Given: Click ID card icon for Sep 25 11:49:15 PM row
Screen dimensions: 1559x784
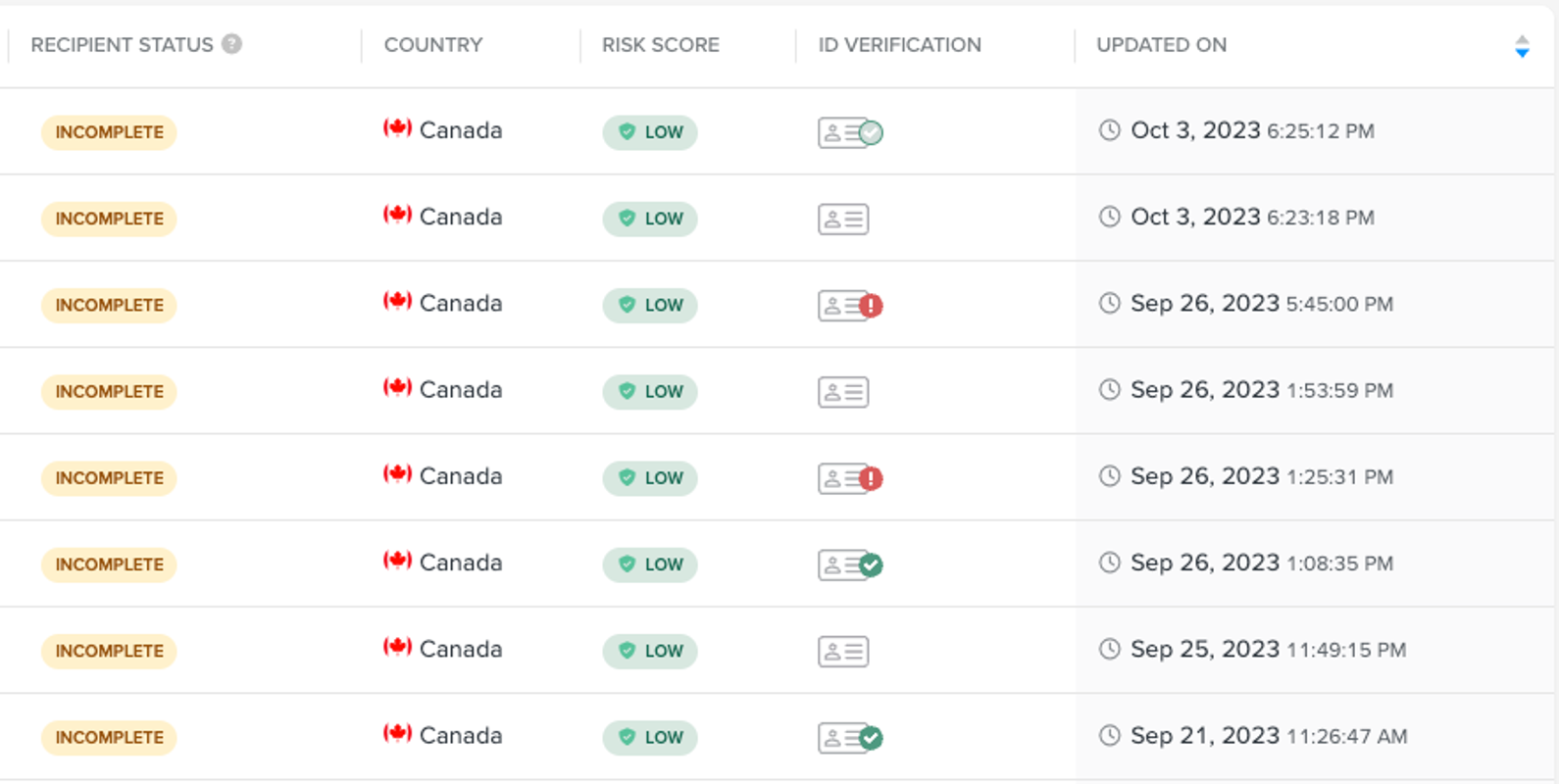Looking at the screenshot, I should click(x=843, y=651).
